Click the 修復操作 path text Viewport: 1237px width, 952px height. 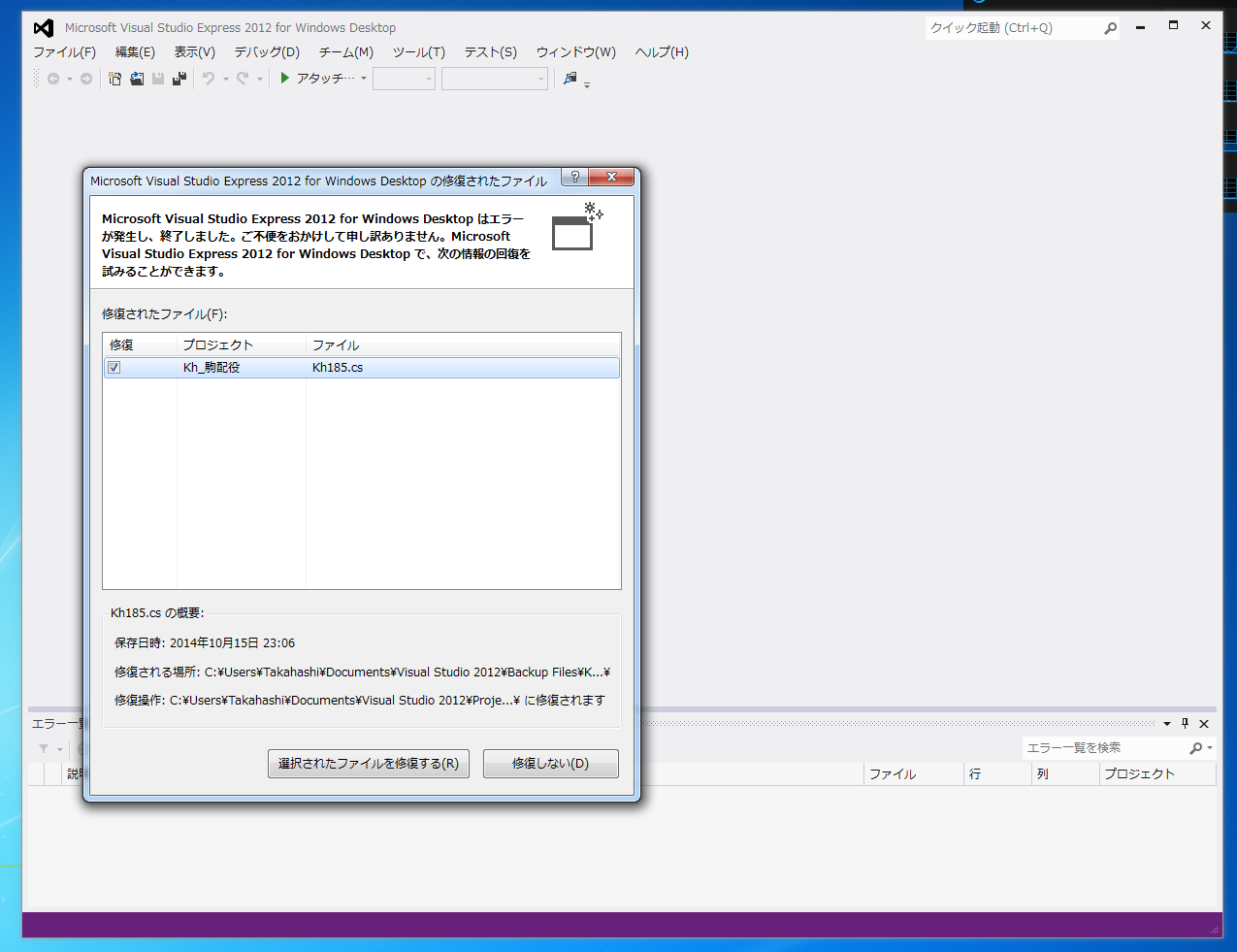[x=359, y=701]
